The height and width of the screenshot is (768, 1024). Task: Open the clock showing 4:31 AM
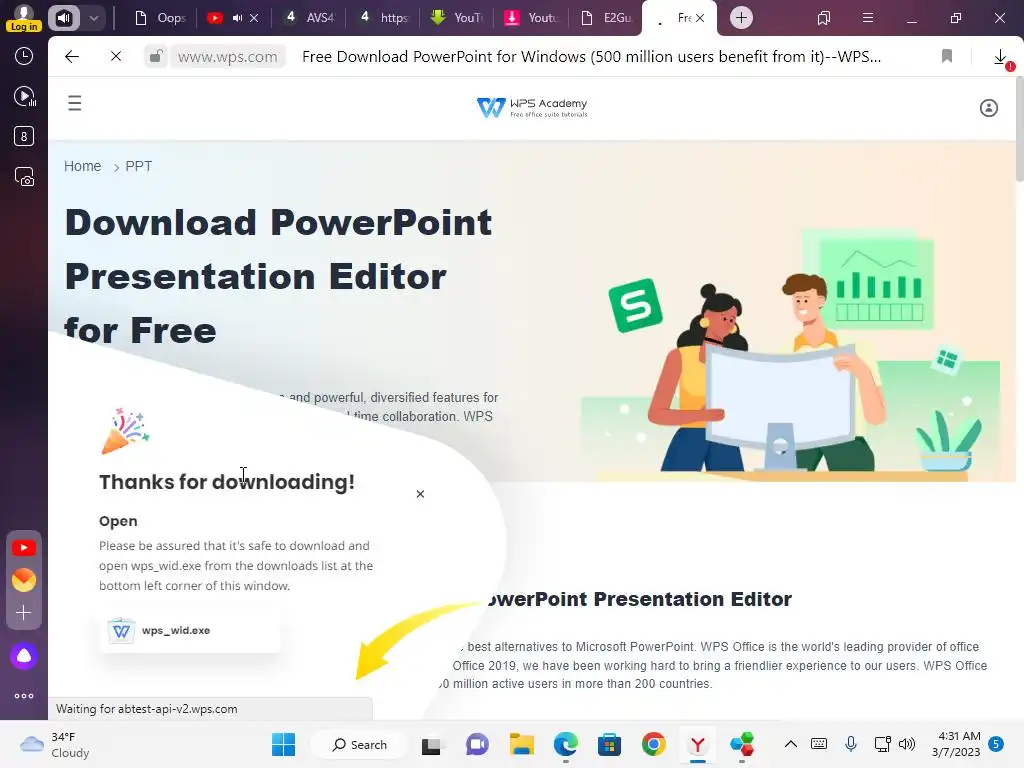point(956,744)
